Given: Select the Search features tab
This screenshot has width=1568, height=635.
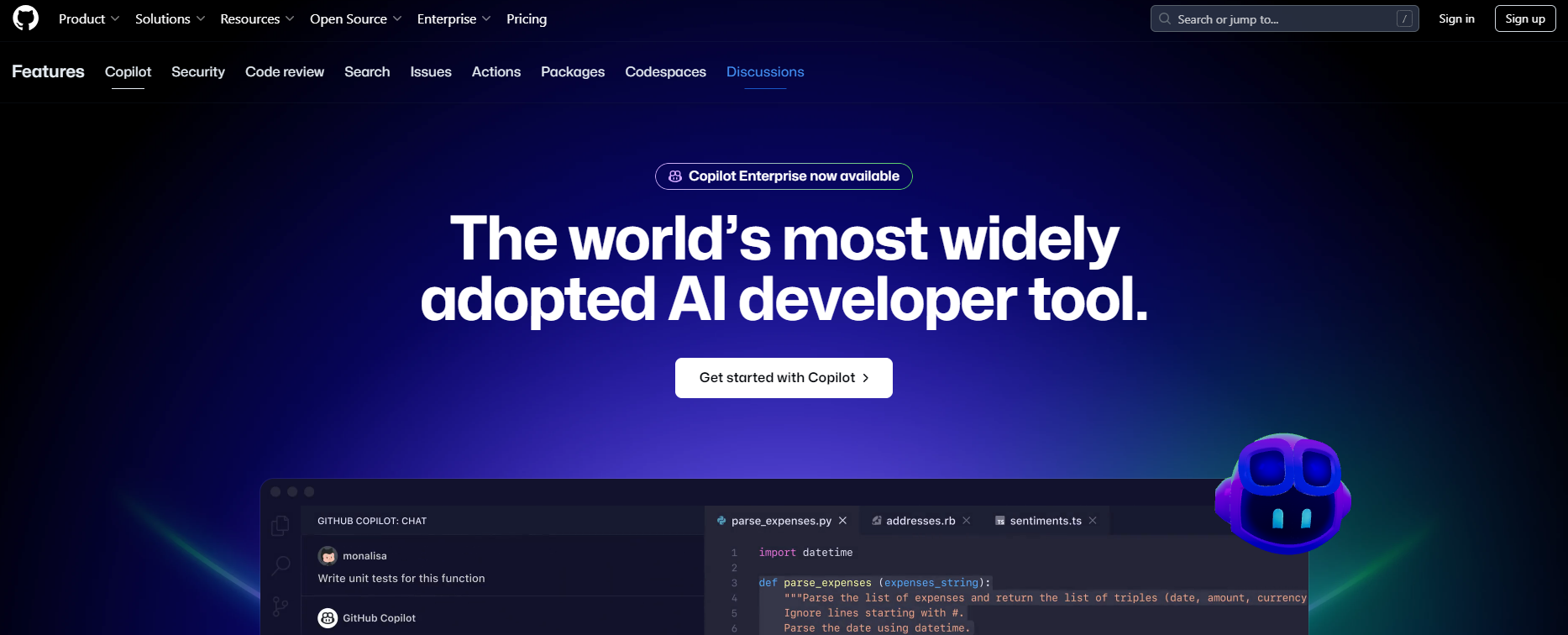Looking at the screenshot, I should (x=367, y=72).
